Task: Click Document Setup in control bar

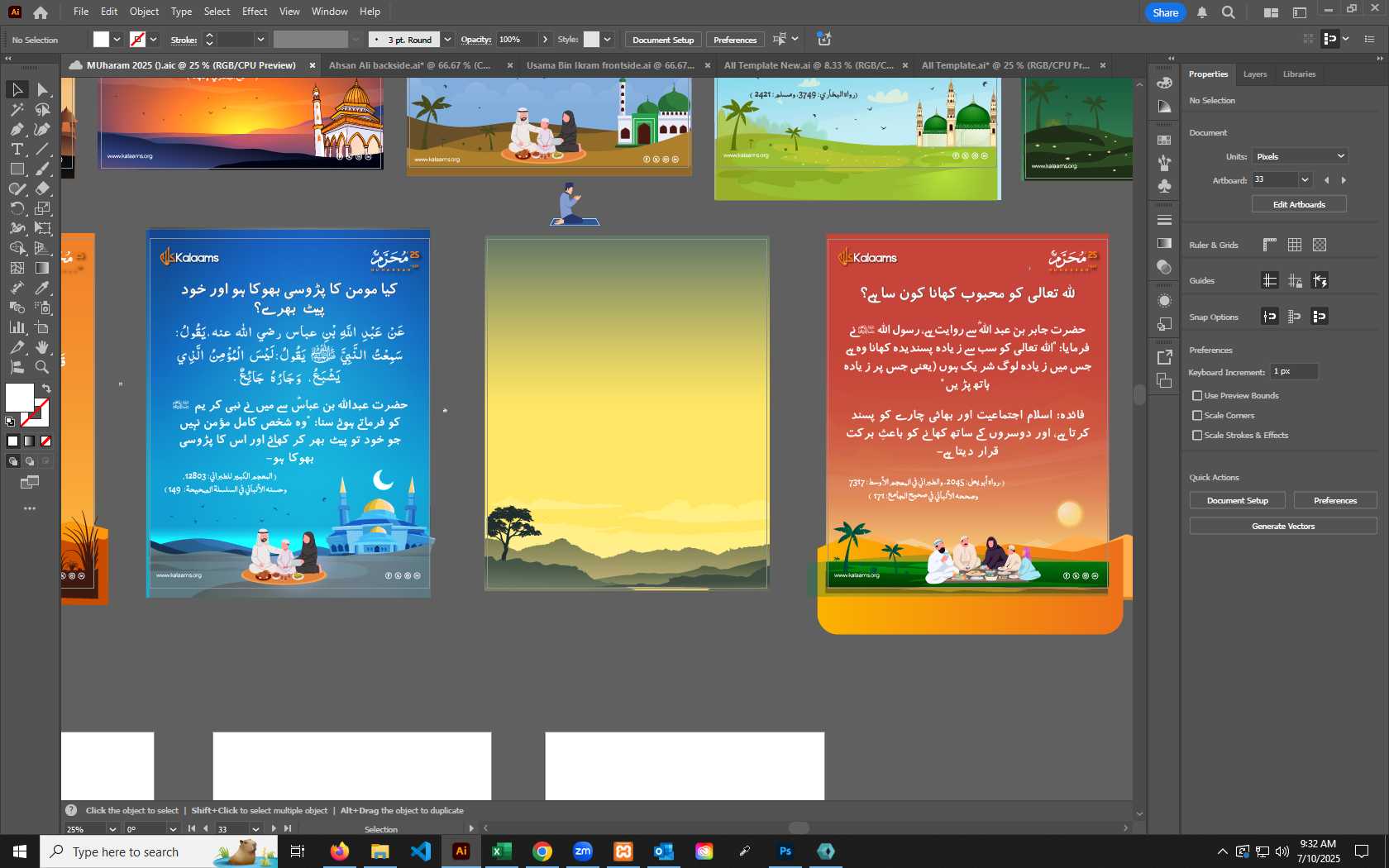Action: [x=663, y=40]
